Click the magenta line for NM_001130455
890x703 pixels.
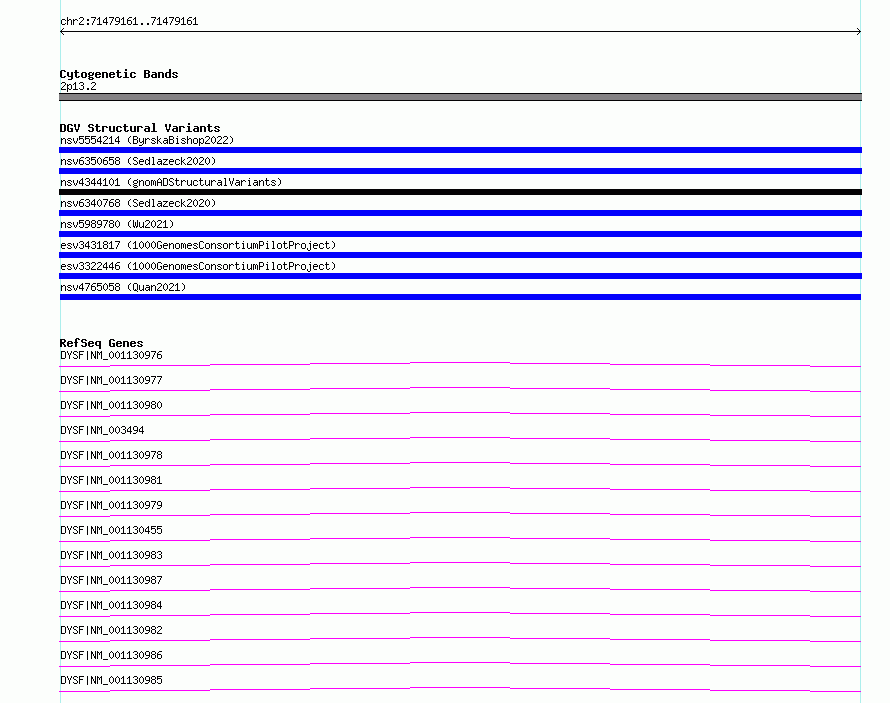coord(460,539)
